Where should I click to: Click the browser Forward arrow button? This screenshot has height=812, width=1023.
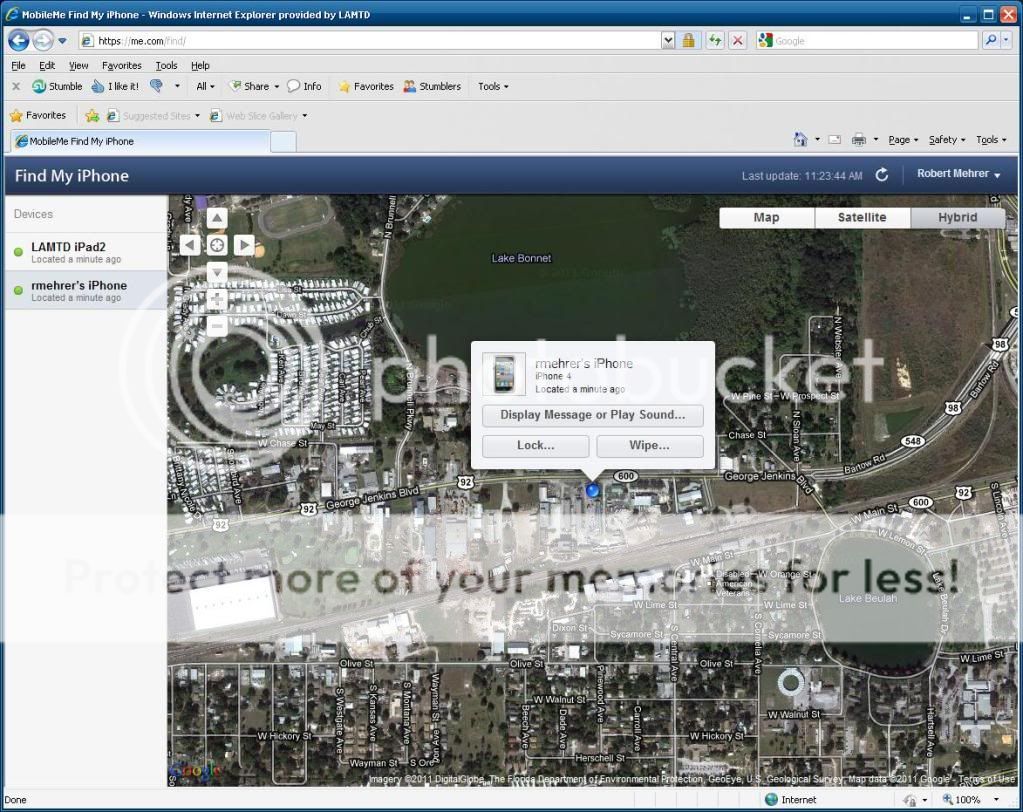(x=43, y=40)
